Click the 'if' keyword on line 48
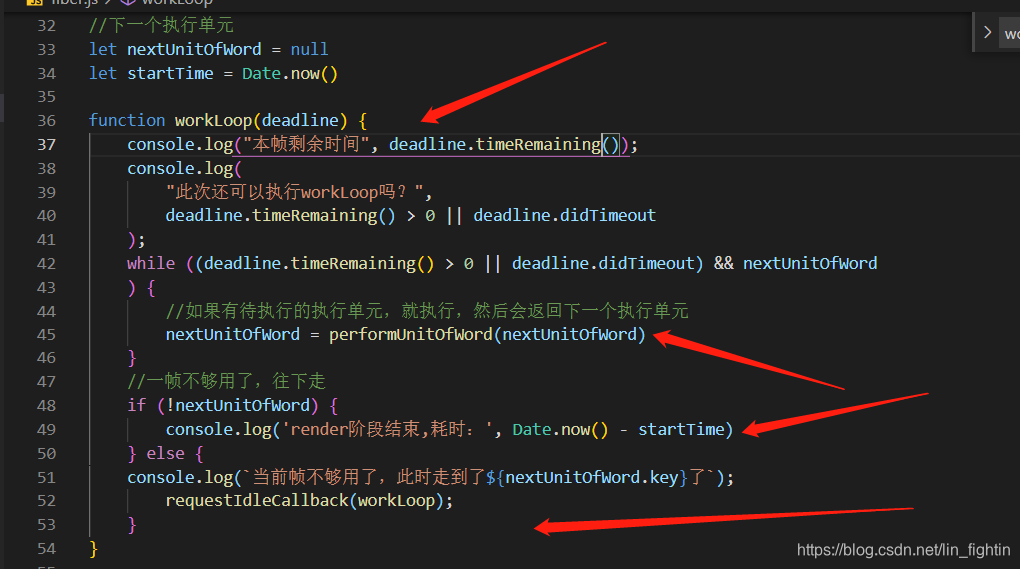The width and height of the screenshot is (1020, 569). coord(137,405)
